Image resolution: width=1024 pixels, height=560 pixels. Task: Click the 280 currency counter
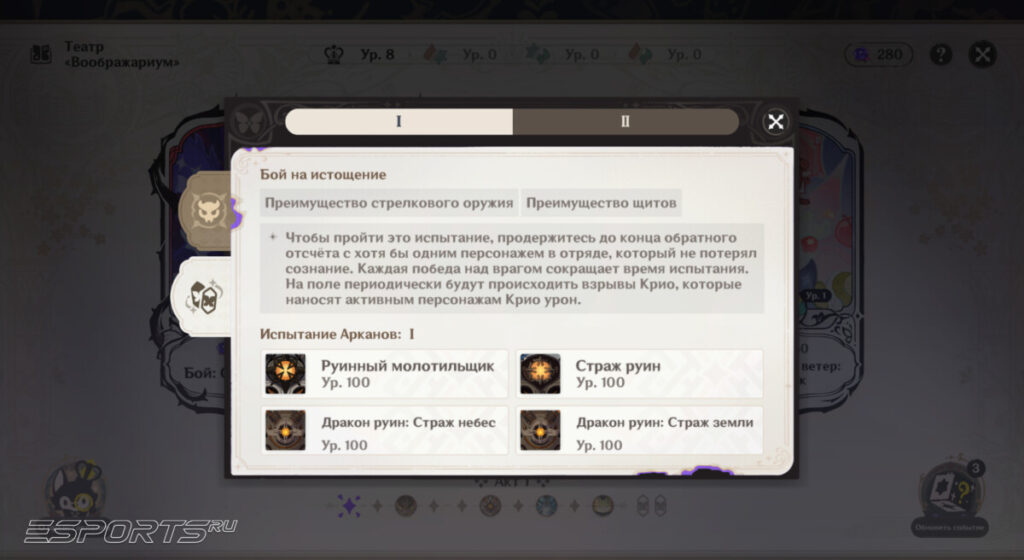(879, 55)
